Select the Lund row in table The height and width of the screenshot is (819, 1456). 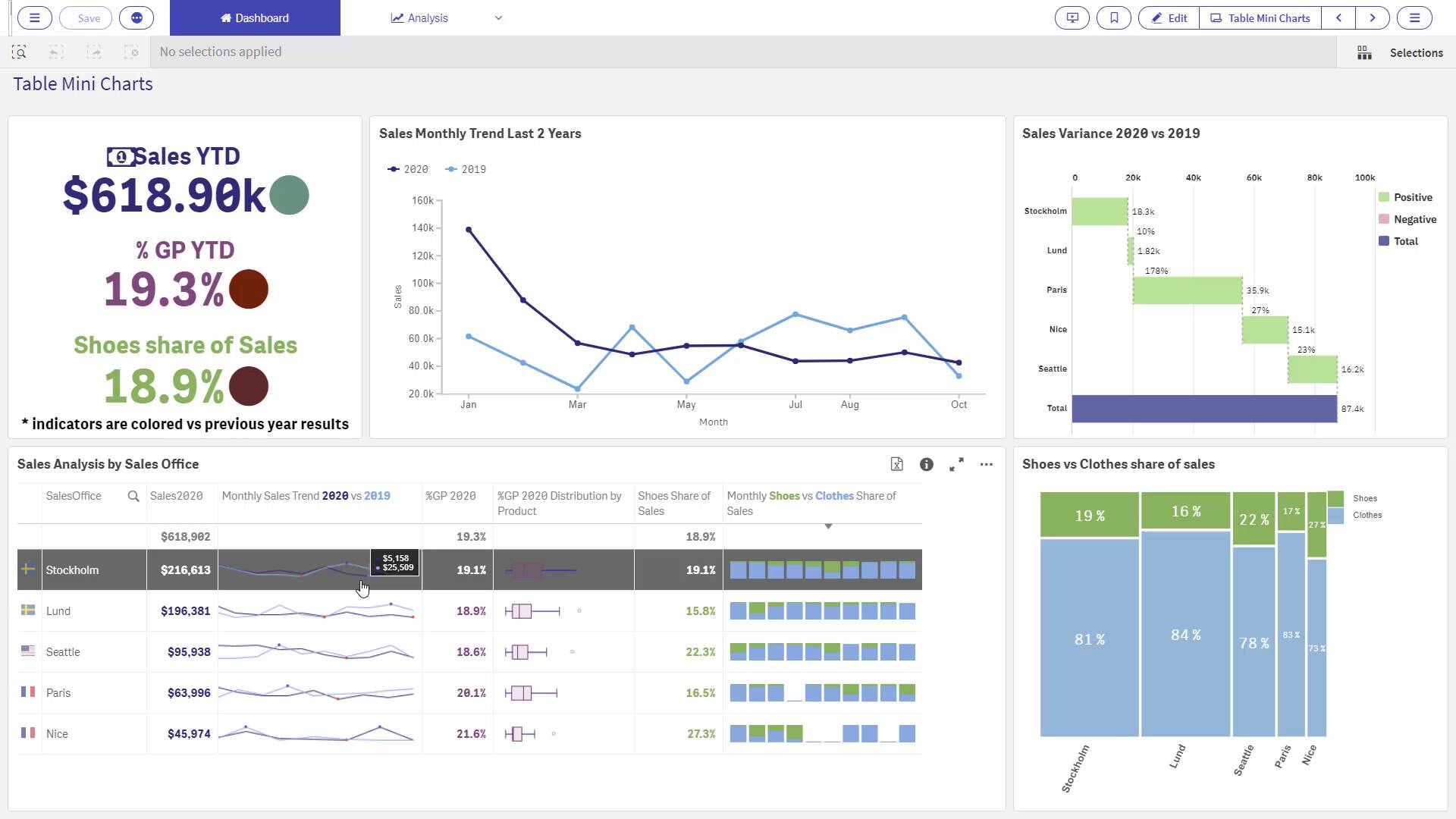[58, 611]
